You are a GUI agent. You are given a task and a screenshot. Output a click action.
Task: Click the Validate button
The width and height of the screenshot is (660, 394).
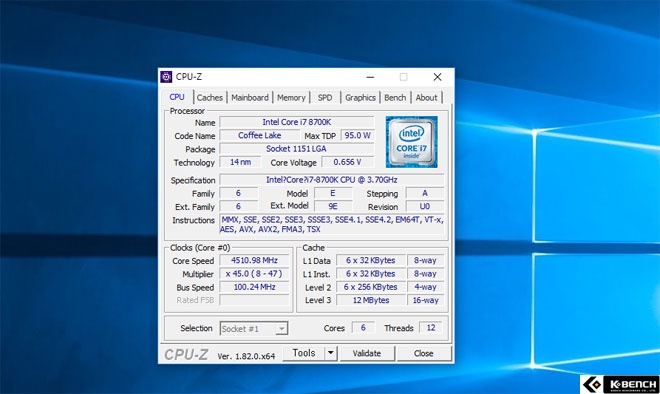pyautogui.click(x=367, y=354)
